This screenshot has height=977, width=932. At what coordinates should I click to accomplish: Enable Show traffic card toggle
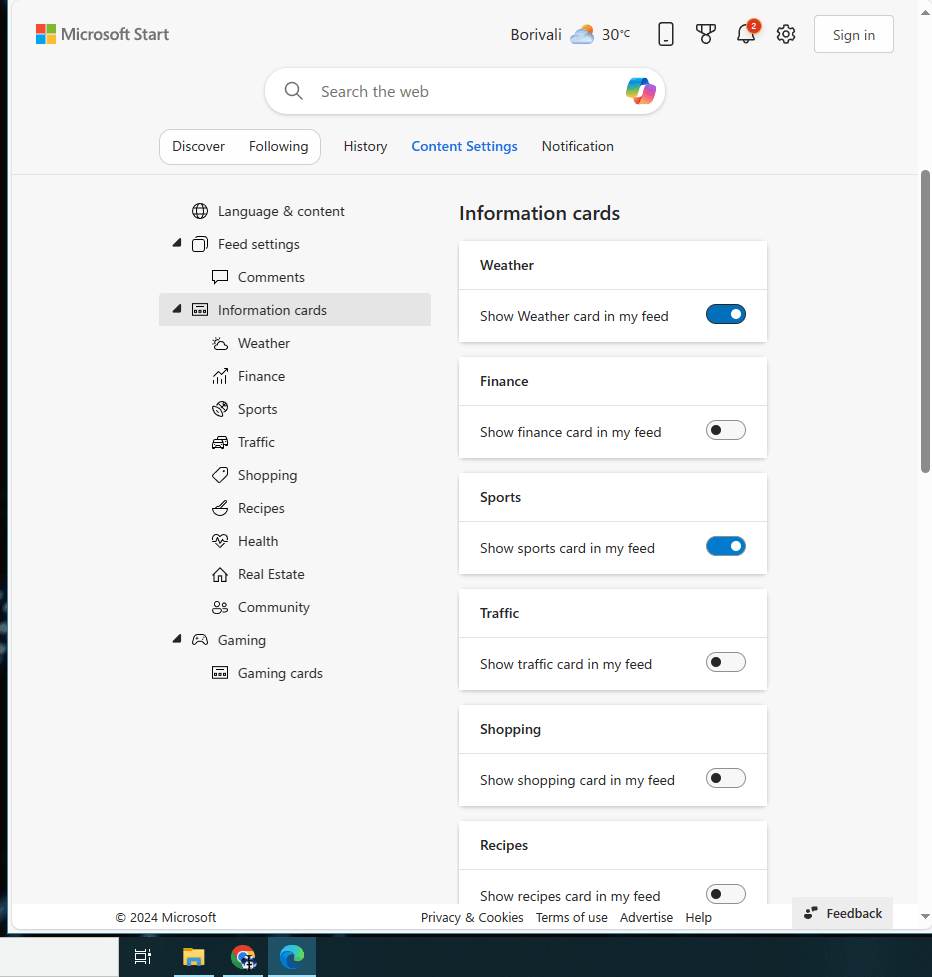[x=725, y=662]
